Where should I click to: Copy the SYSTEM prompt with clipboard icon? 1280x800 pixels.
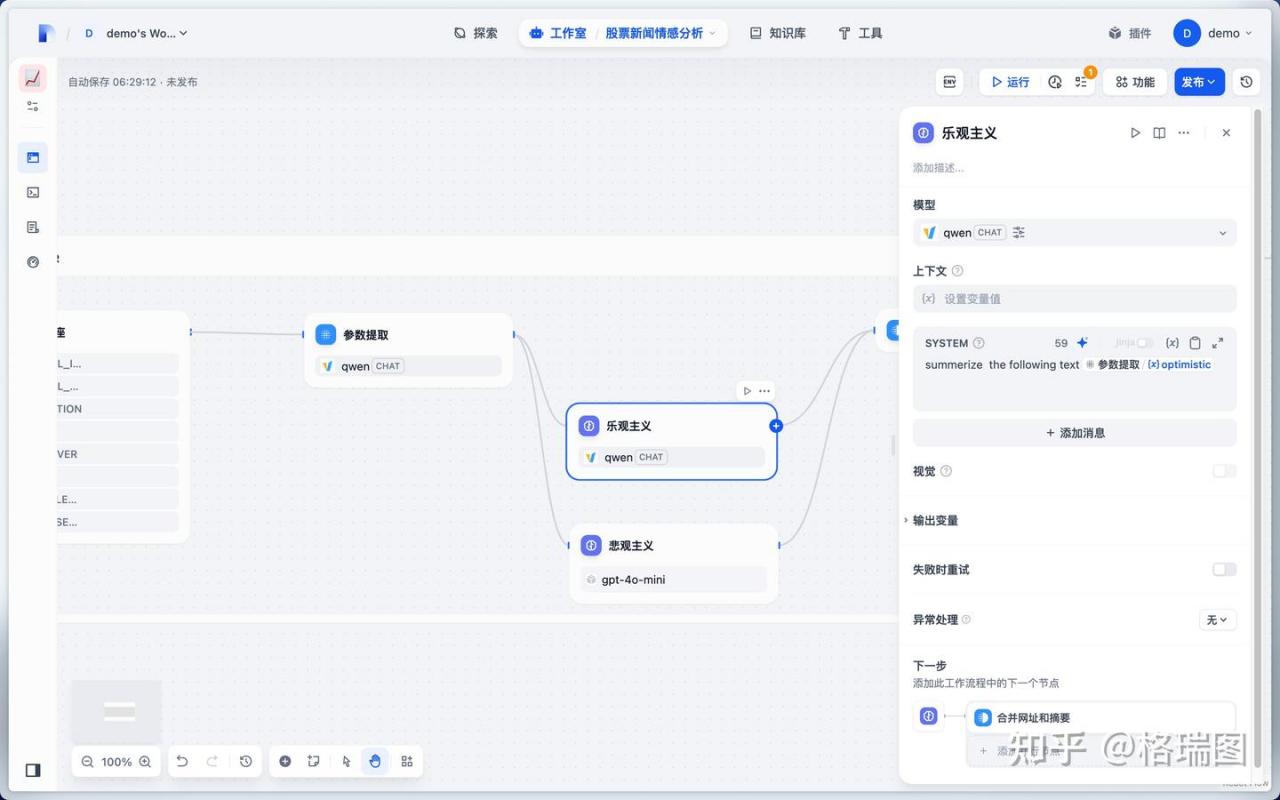(x=1195, y=343)
